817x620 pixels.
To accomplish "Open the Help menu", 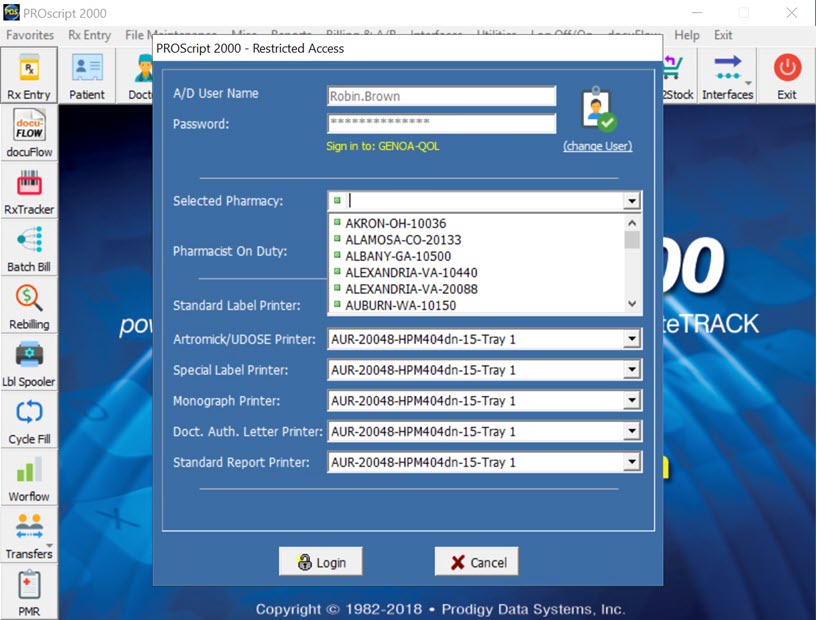I will (687, 35).
